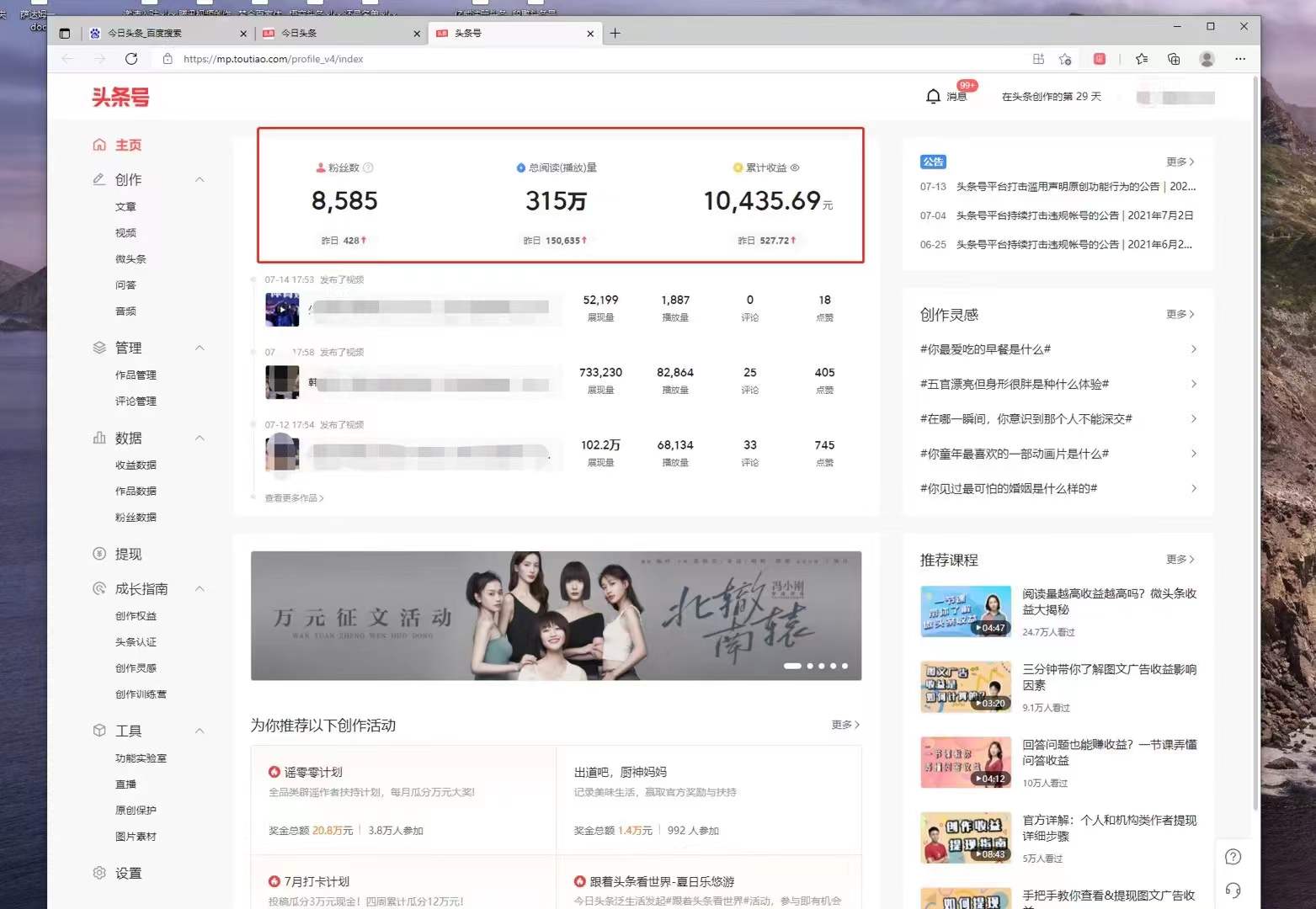Open 直播 under 工具
Image resolution: width=1316 pixels, height=909 pixels.
125,784
